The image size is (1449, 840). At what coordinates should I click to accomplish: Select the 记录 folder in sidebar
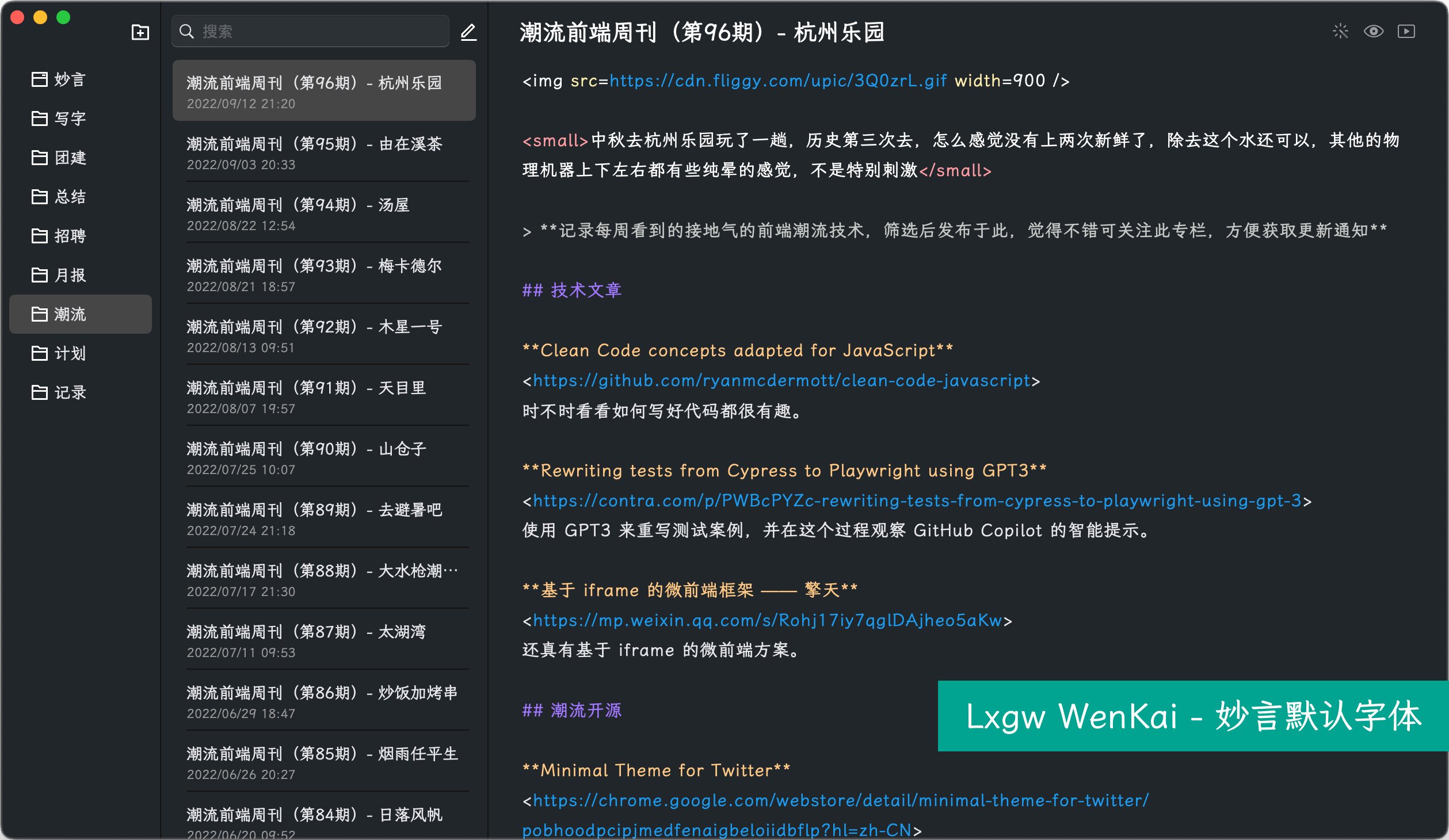pos(70,392)
